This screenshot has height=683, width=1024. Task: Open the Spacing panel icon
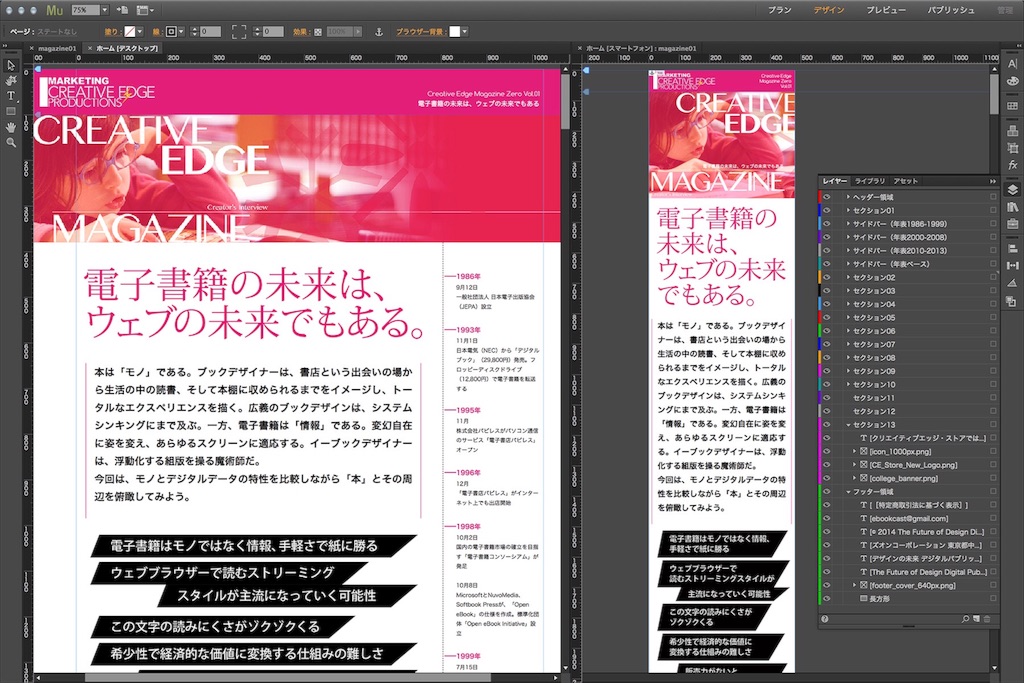click(1012, 266)
